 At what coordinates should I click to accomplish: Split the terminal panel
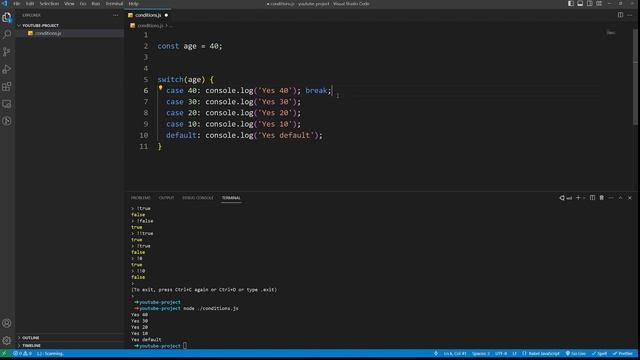[592, 198]
